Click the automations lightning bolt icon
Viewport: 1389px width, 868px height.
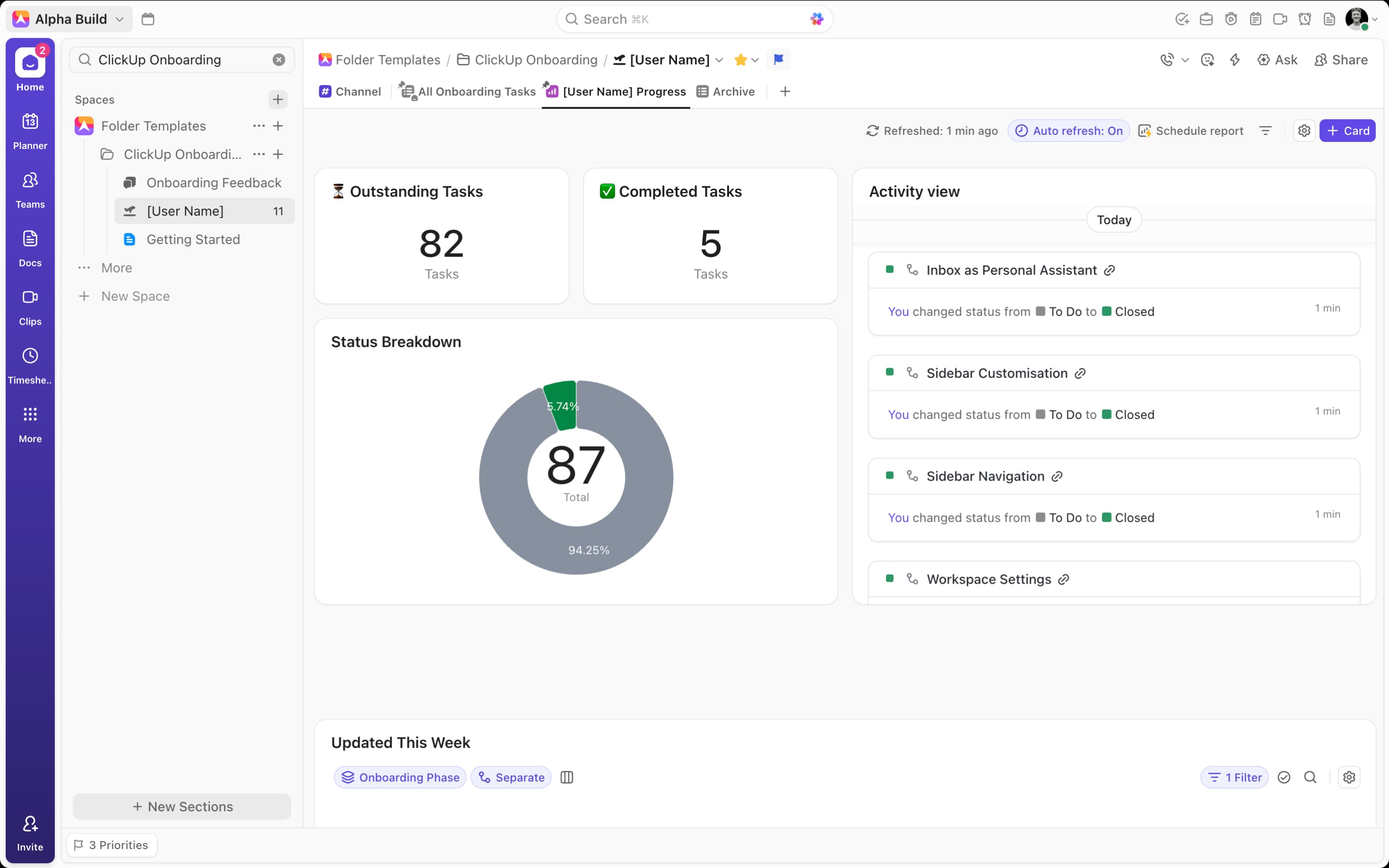point(1235,60)
